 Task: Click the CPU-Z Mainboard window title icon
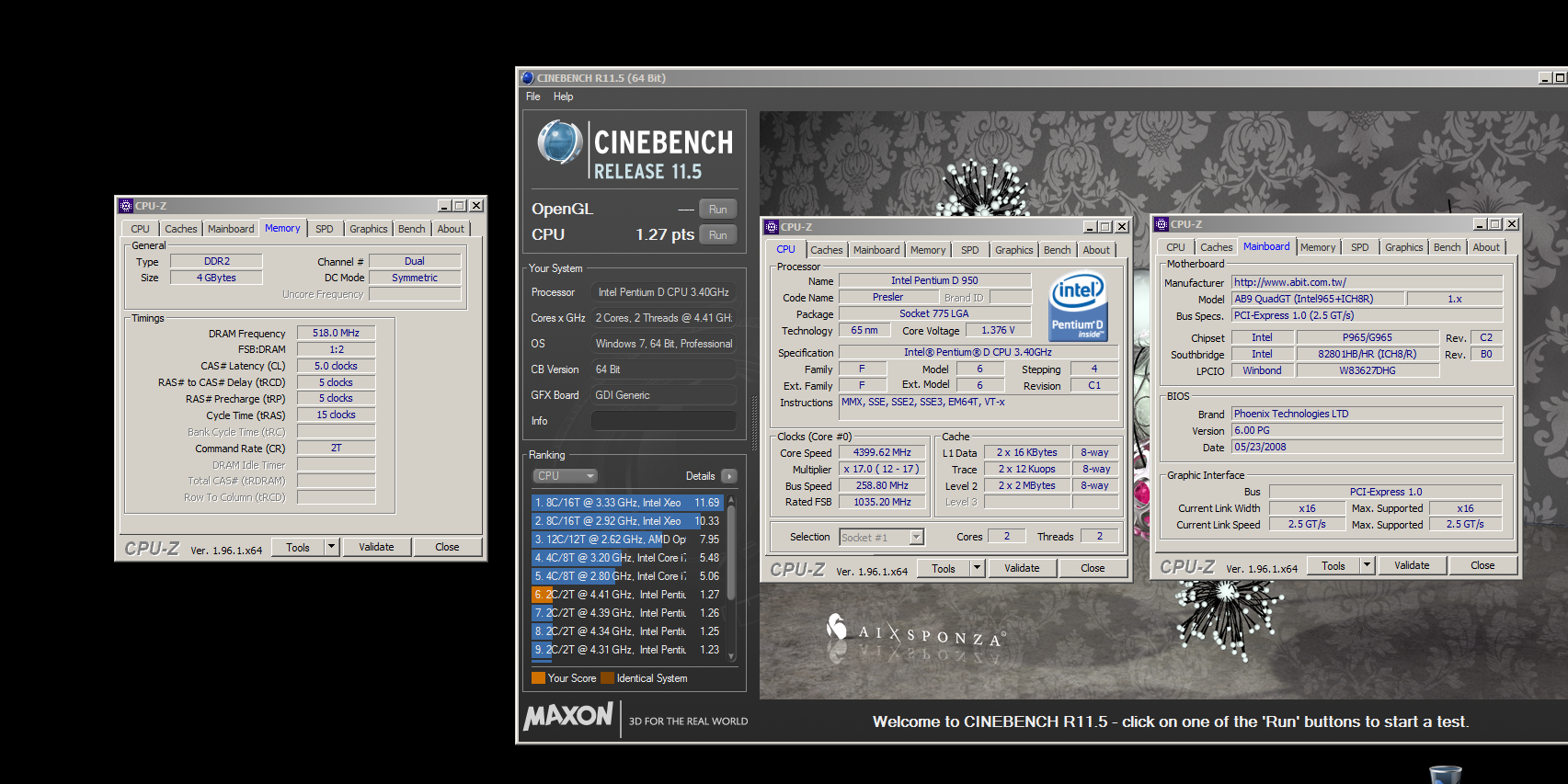1162,224
